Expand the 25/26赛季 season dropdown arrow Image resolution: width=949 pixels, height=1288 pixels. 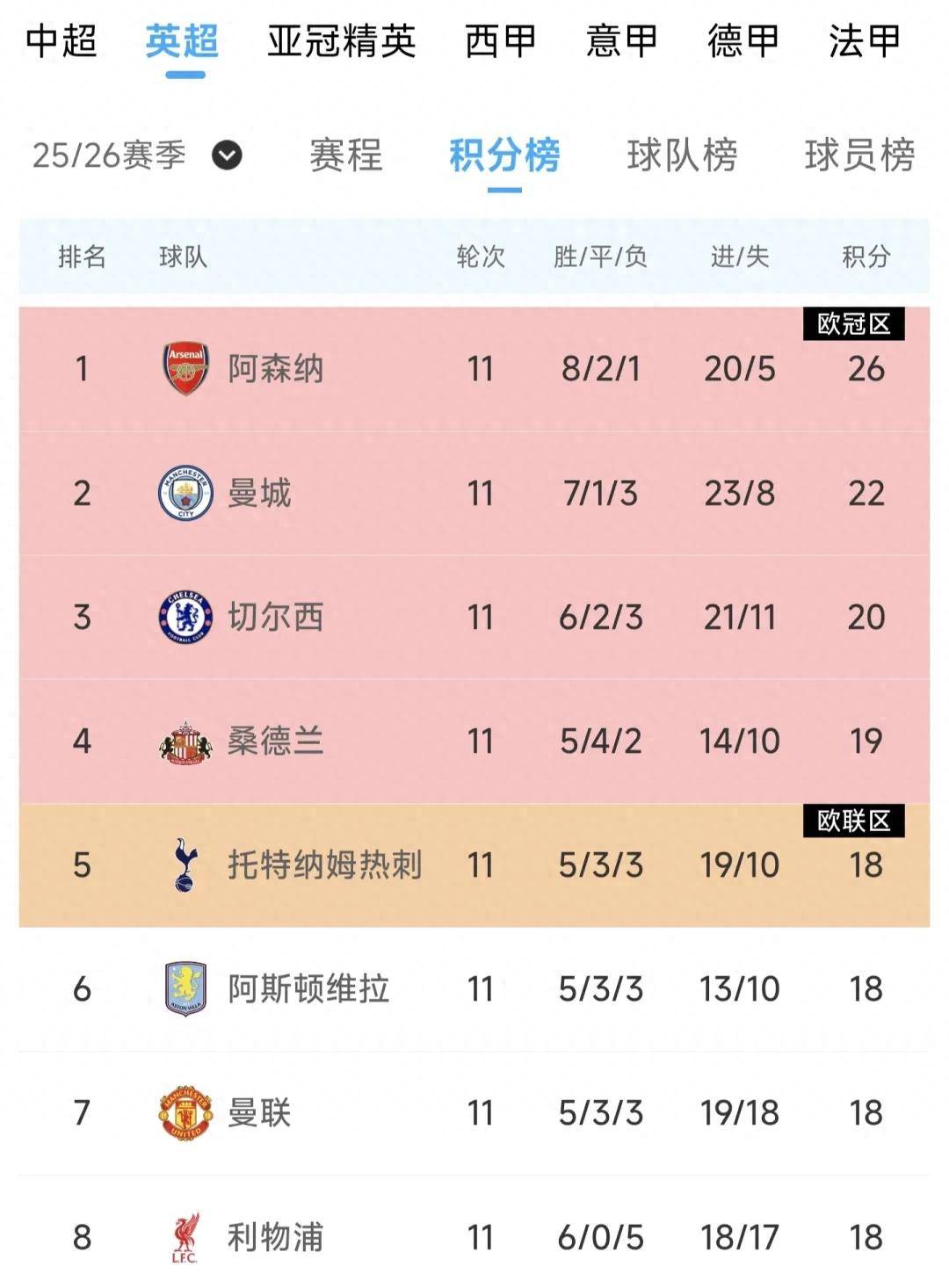coord(227,156)
